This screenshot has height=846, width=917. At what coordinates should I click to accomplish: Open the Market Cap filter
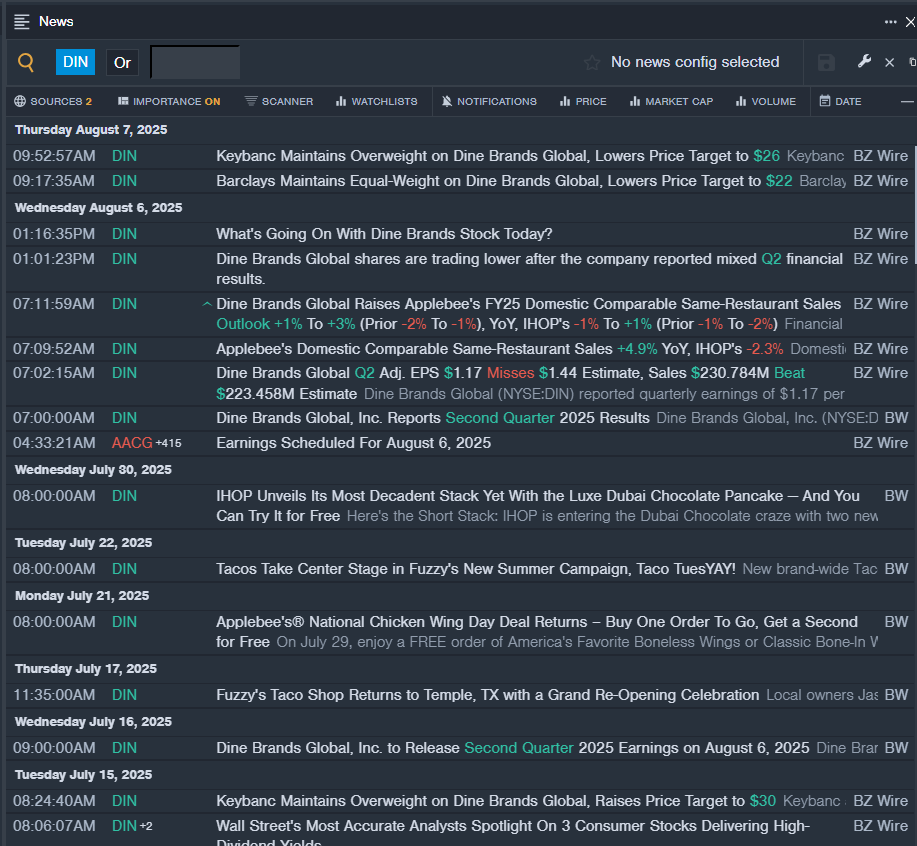(671, 102)
